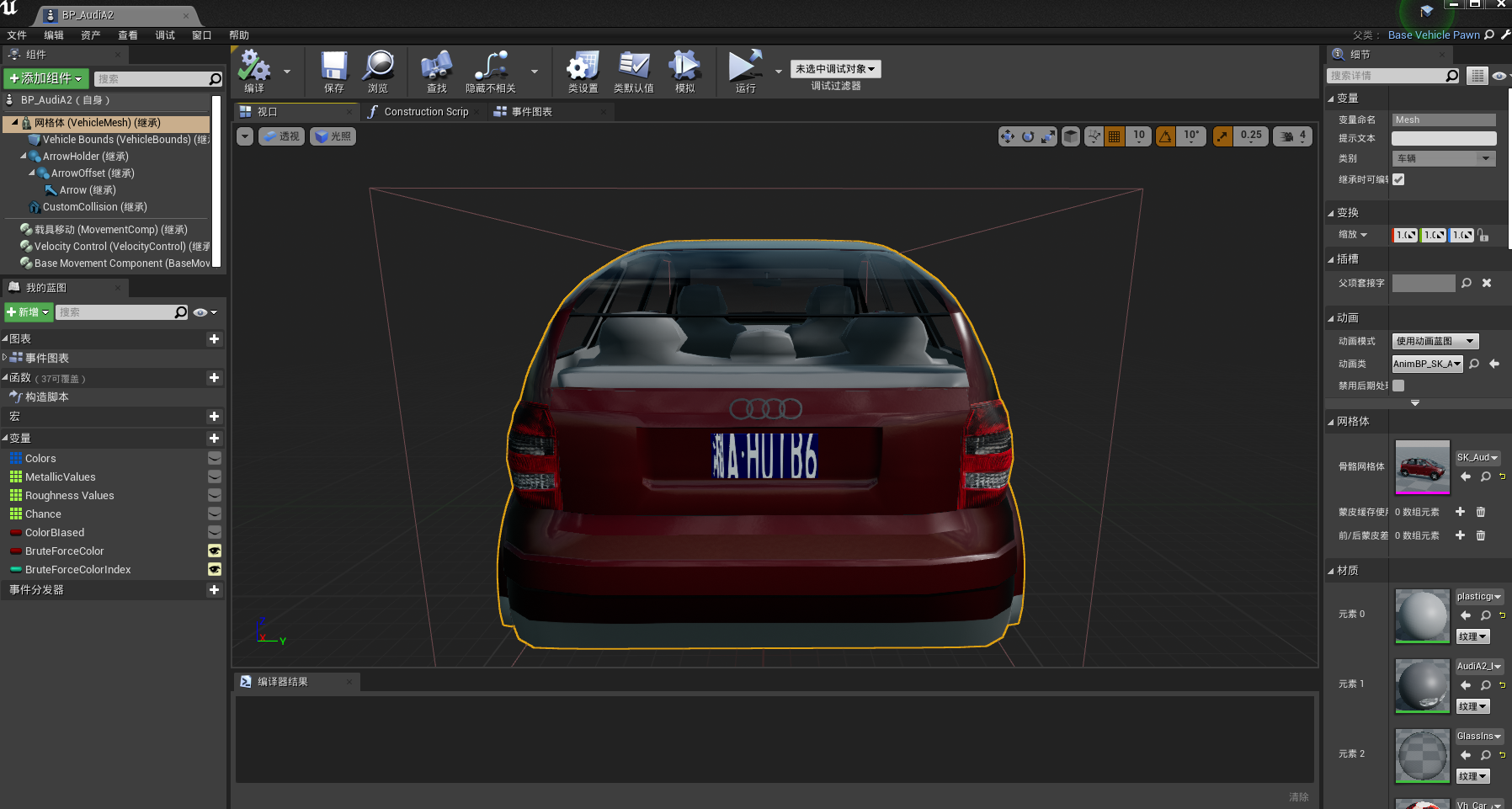Toggle the 继承时可编辑 checkbox
1512x809 pixels.
(1398, 179)
